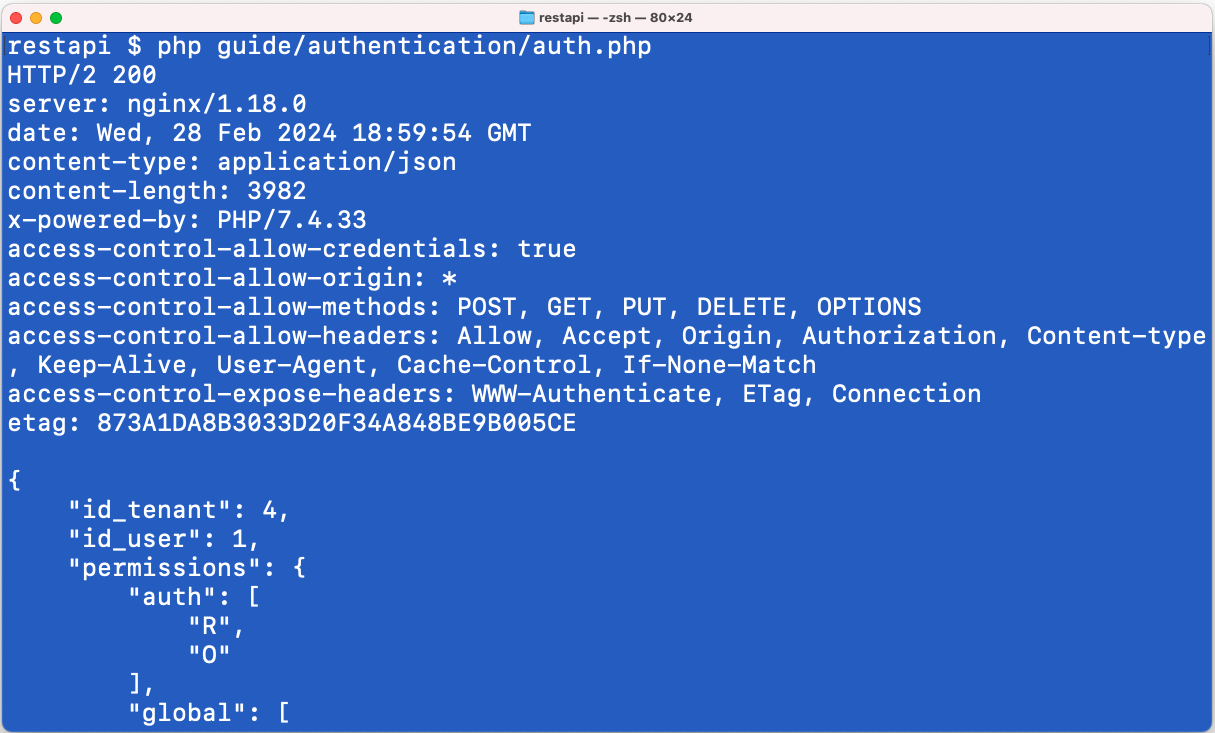
Task: Click the "server: nginx/1.18.0" header line
Action: [156, 104]
